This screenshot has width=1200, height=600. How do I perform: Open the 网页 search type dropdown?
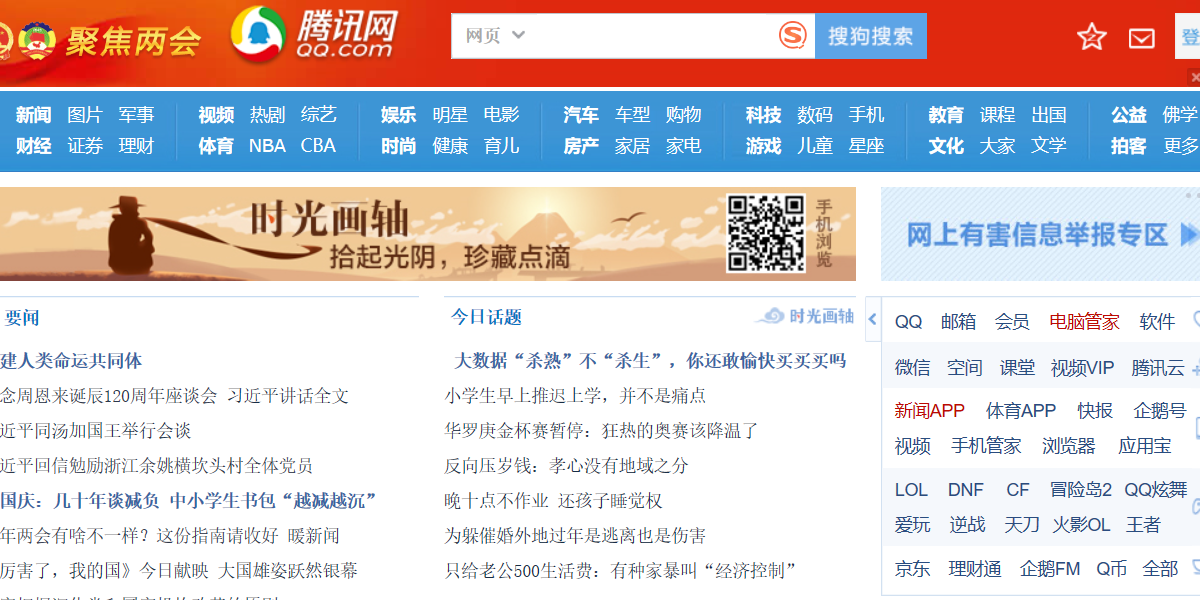click(x=495, y=36)
